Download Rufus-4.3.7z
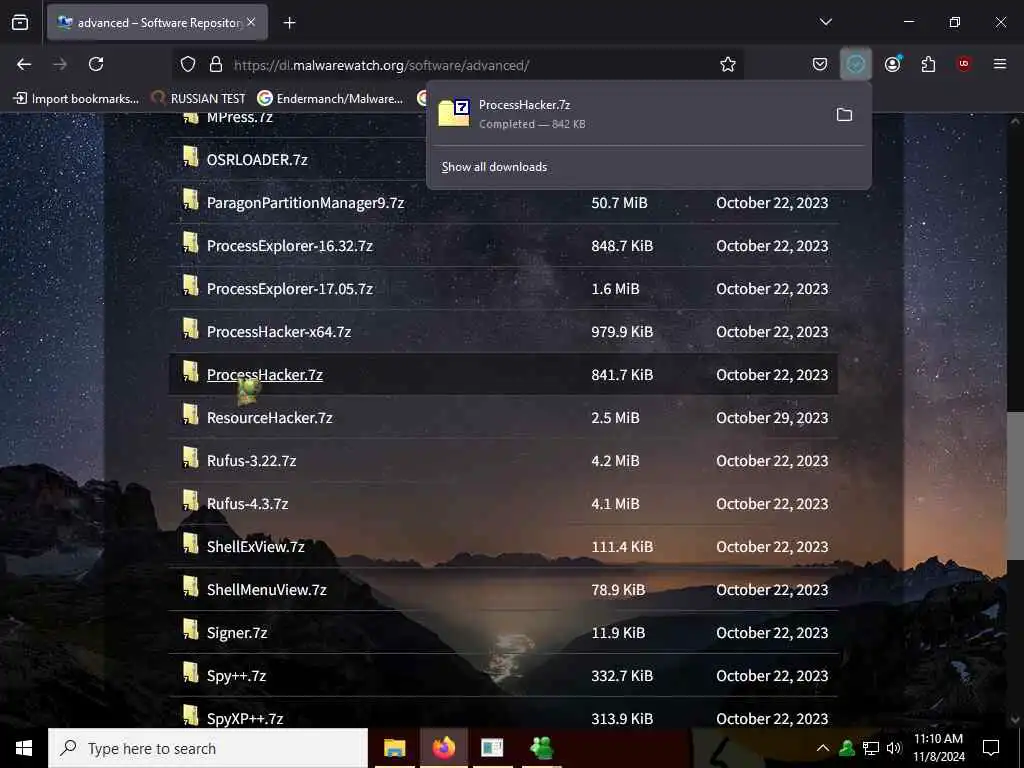 pyautogui.click(x=248, y=504)
